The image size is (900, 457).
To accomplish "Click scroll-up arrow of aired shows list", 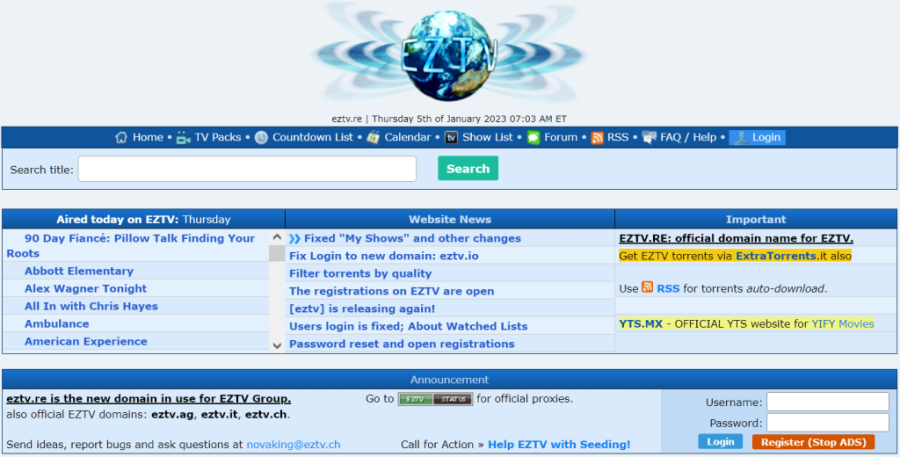I will point(277,237).
